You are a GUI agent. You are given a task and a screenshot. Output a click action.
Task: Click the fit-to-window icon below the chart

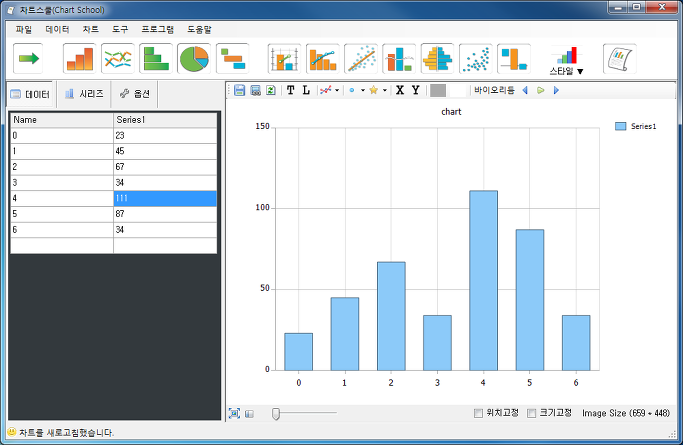[x=234, y=414]
